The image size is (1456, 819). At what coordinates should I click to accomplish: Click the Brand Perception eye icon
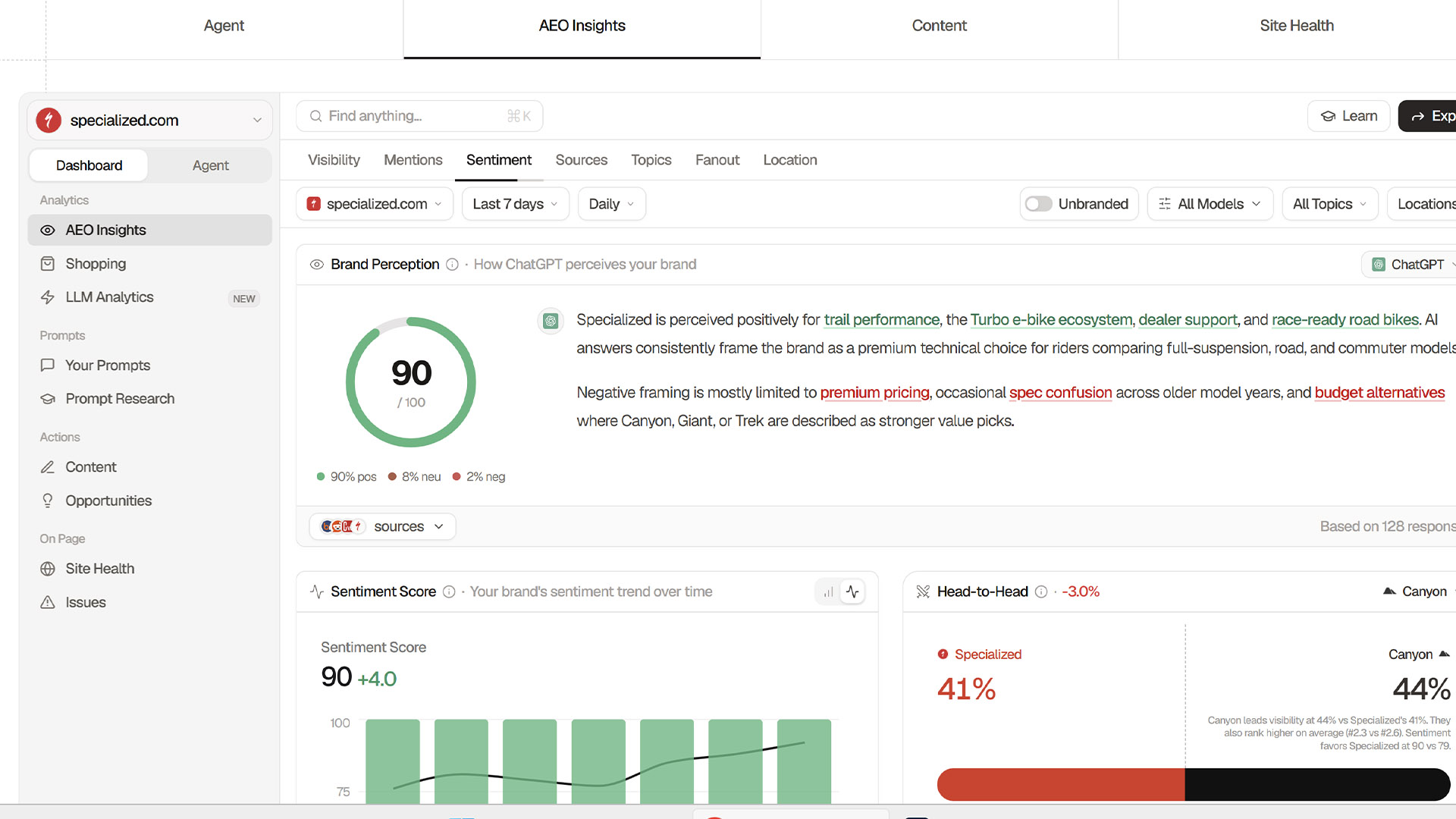click(x=317, y=265)
